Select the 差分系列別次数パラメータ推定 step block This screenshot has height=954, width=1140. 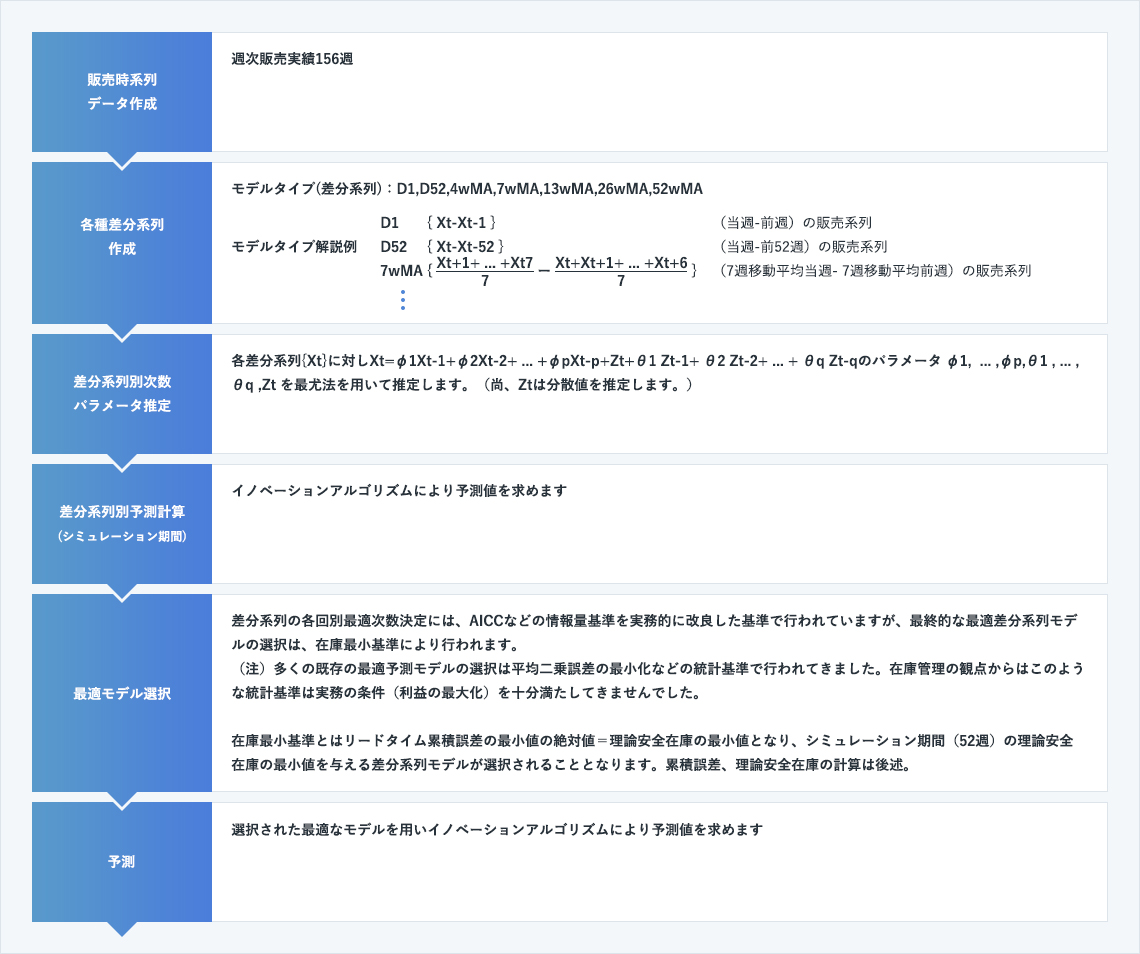121,394
